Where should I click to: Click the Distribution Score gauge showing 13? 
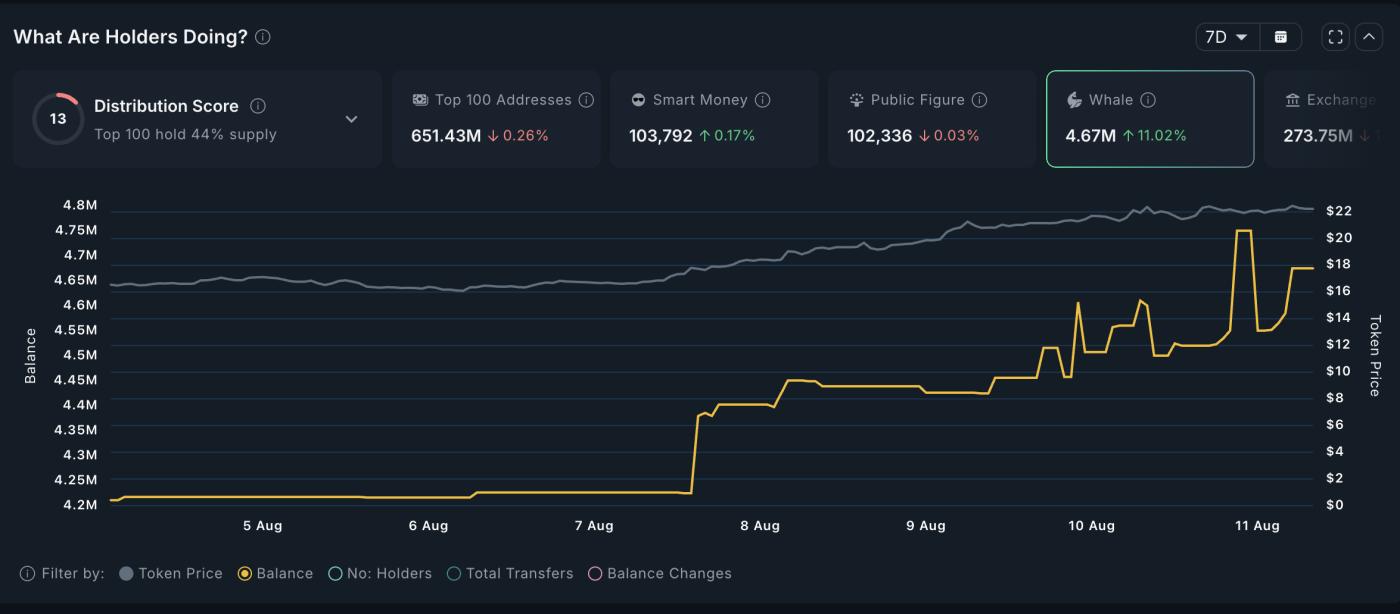(57, 117)
